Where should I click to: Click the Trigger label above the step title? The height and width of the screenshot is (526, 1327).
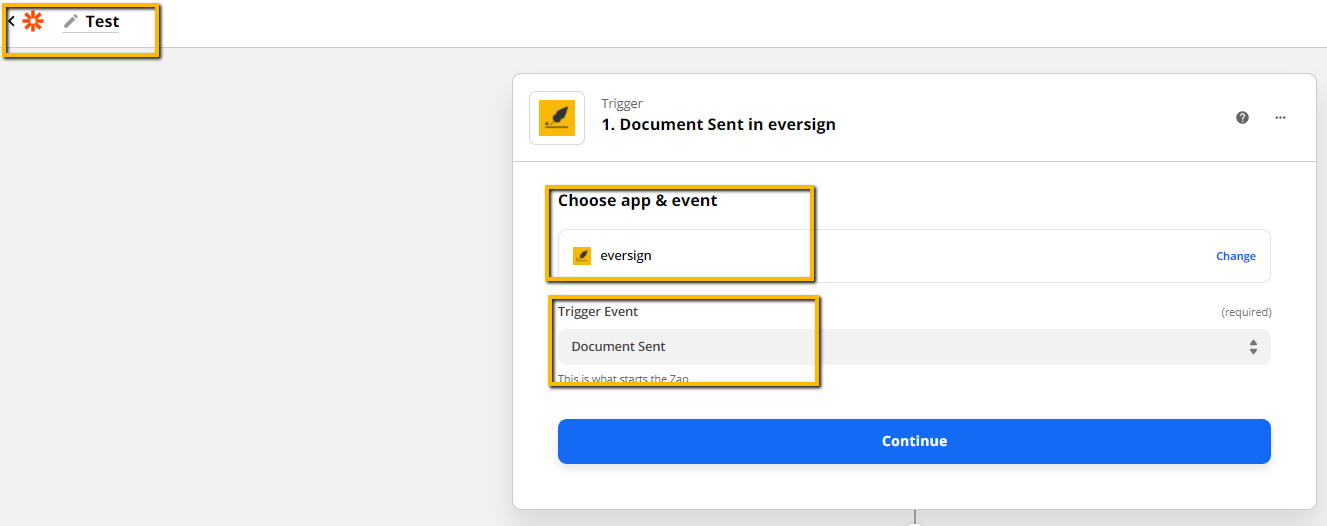622,103
